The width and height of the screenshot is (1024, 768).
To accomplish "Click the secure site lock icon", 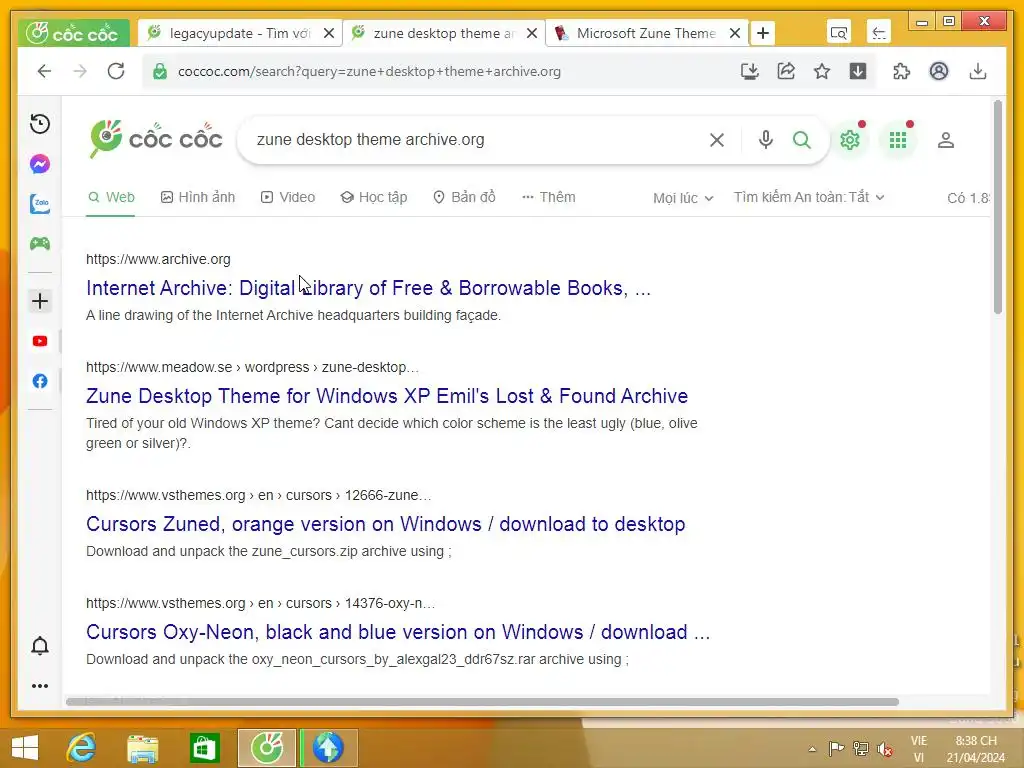I will pyautogui.click(x=160, y=71).
